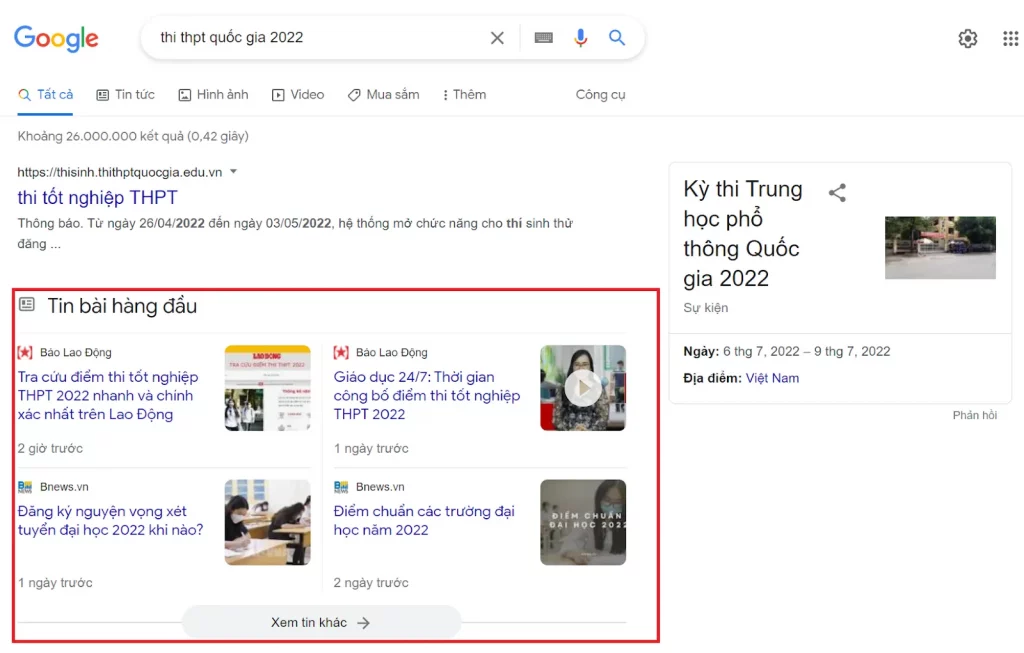Screen dimensions: 1024x653
Task: Switch to the Hình ảnh tab
Action: (x=213, y=95)
